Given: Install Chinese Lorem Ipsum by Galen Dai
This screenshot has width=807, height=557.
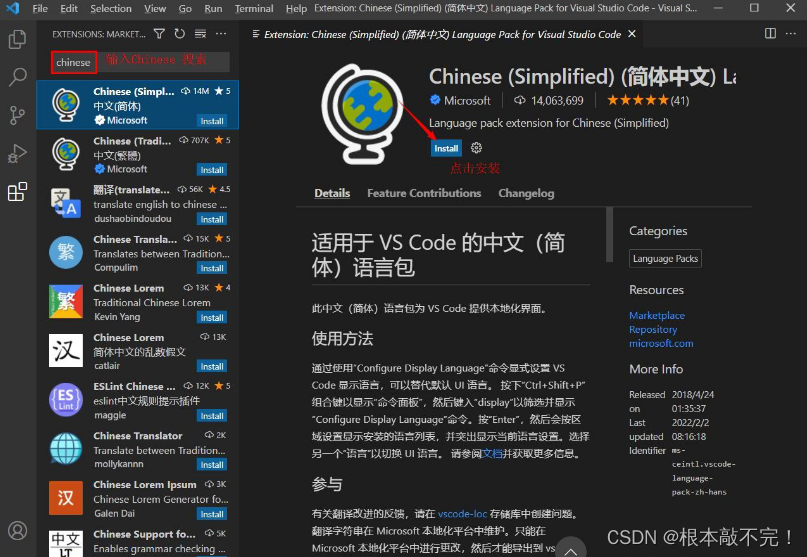Looking at the screenshot, I should coord(212,514).
